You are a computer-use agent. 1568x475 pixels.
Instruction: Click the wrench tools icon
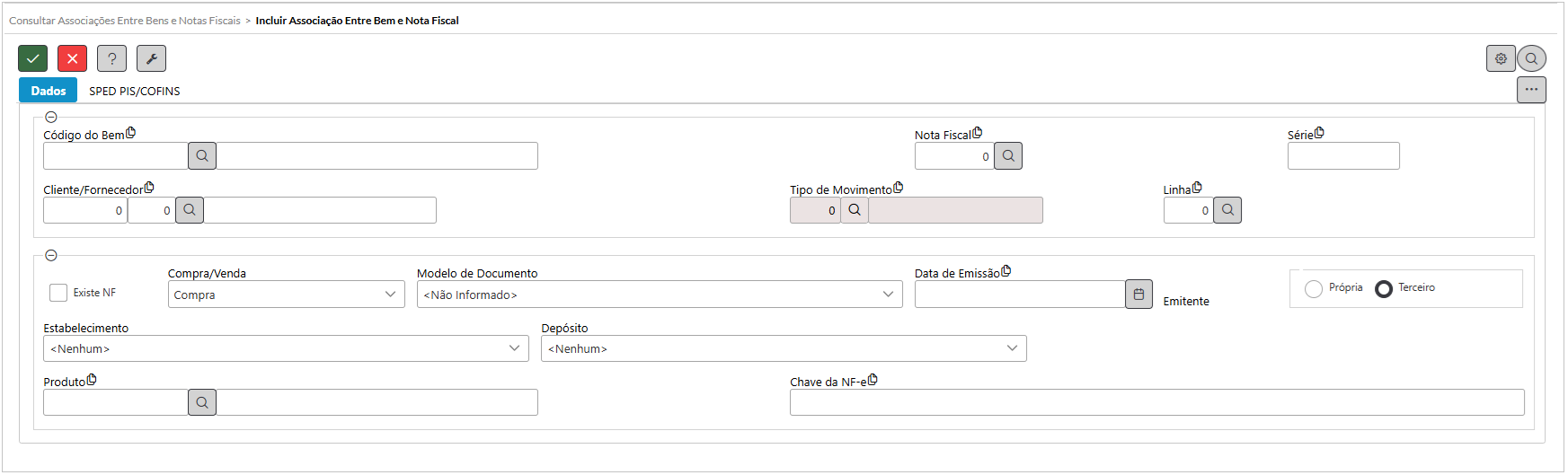tap(151, 58)
